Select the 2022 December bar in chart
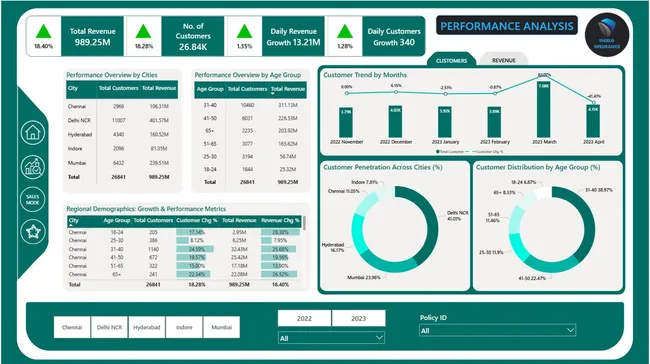 point(395,122)
